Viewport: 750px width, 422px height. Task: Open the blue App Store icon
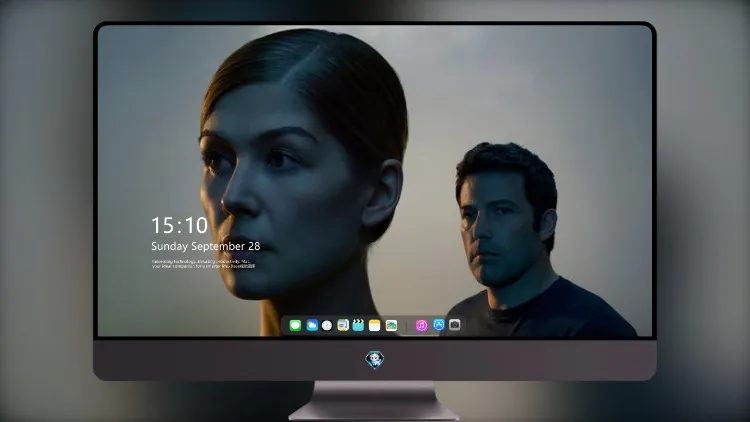[x=439, y=325]
